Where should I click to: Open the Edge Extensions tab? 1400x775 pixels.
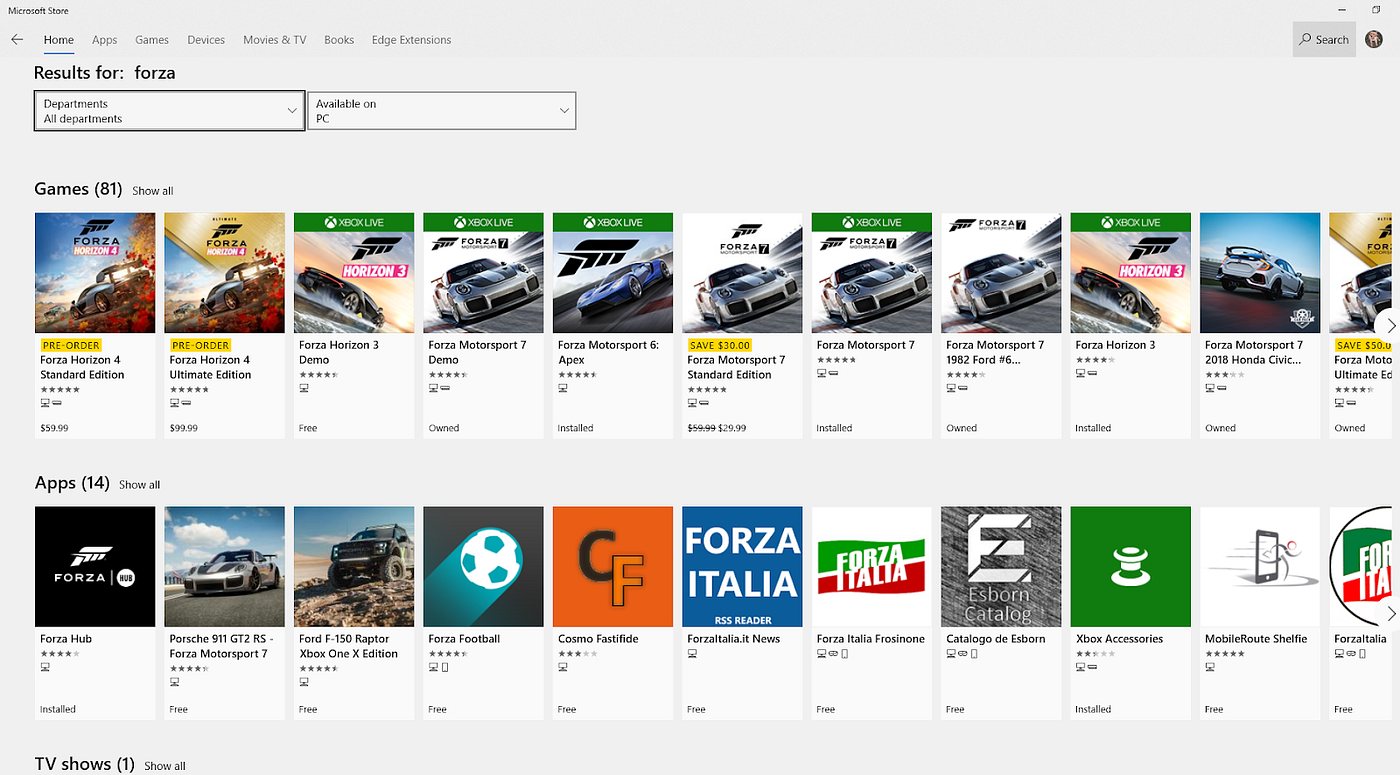(x=411, y=40)
